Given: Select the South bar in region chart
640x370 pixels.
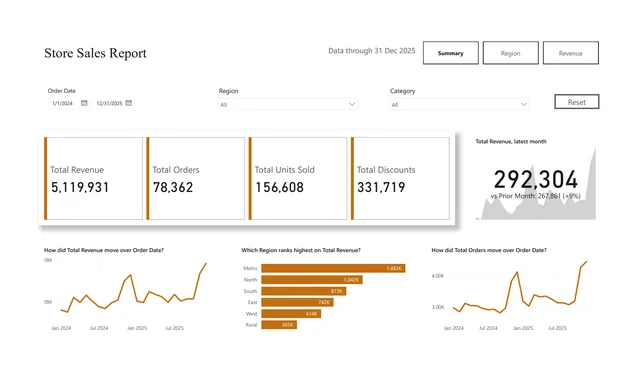Looking at the screenshot, I should pos(304,291).
